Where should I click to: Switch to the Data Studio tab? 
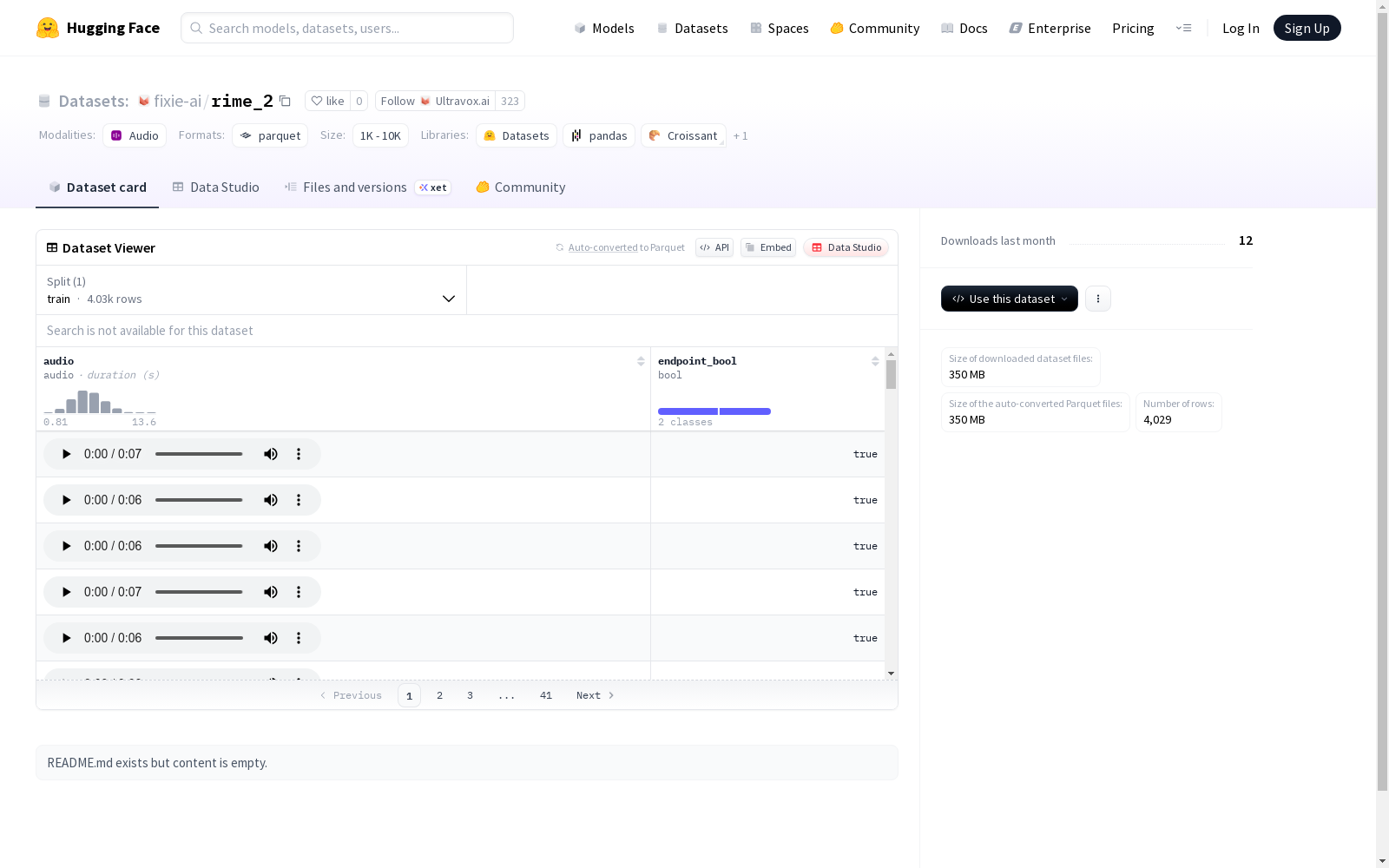tap(215, 187)
